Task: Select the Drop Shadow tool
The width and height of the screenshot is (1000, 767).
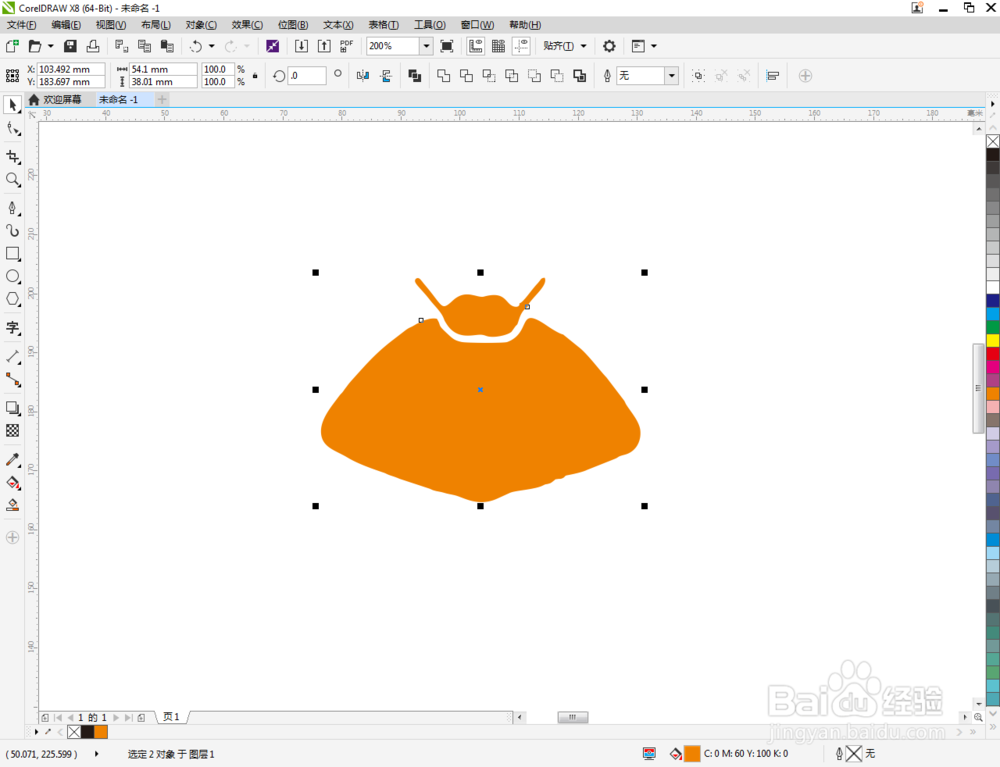Action: [13, 408]
